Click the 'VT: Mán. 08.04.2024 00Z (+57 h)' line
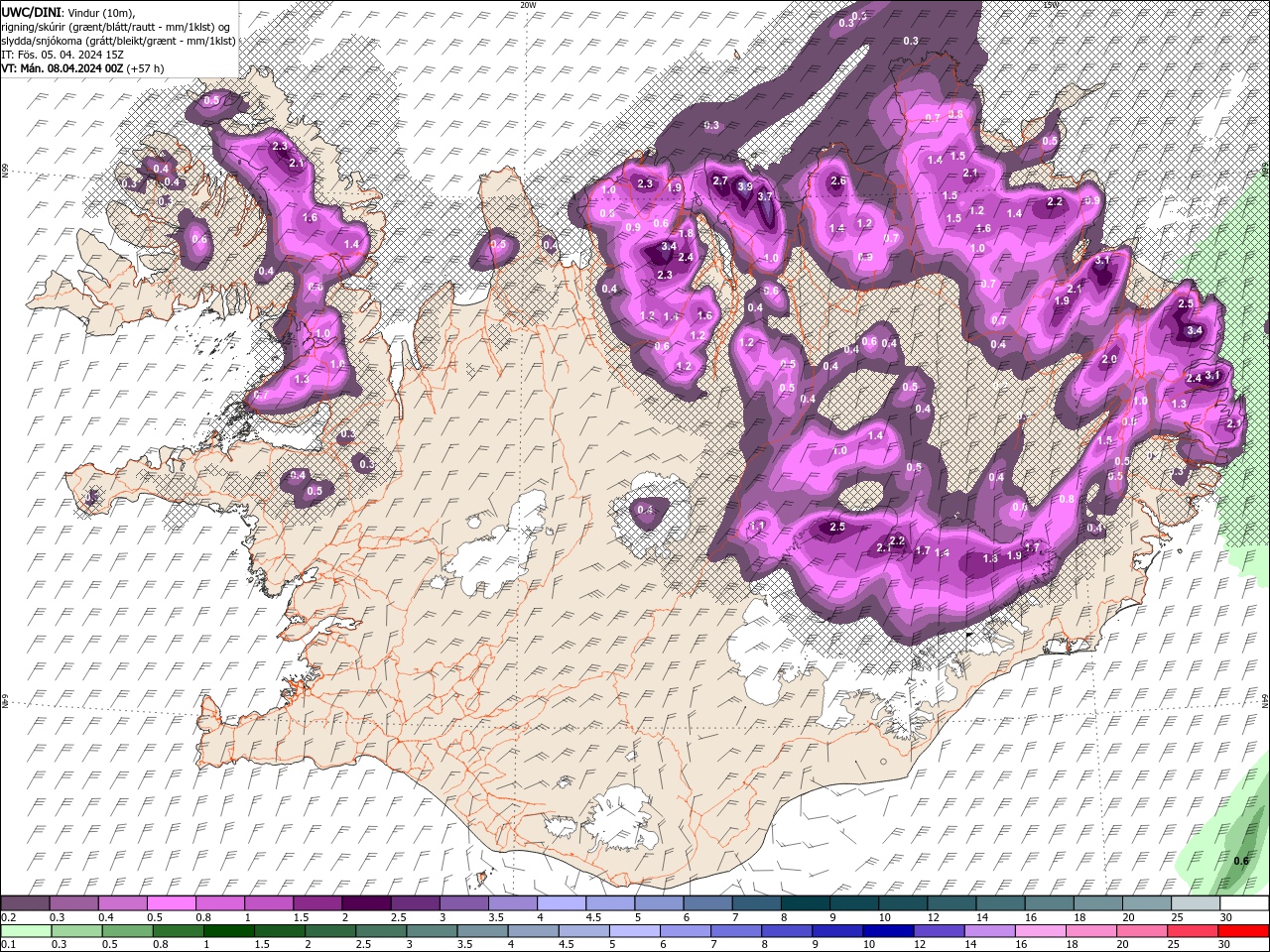Screen dimensions: 1270x952 point(83,68)
